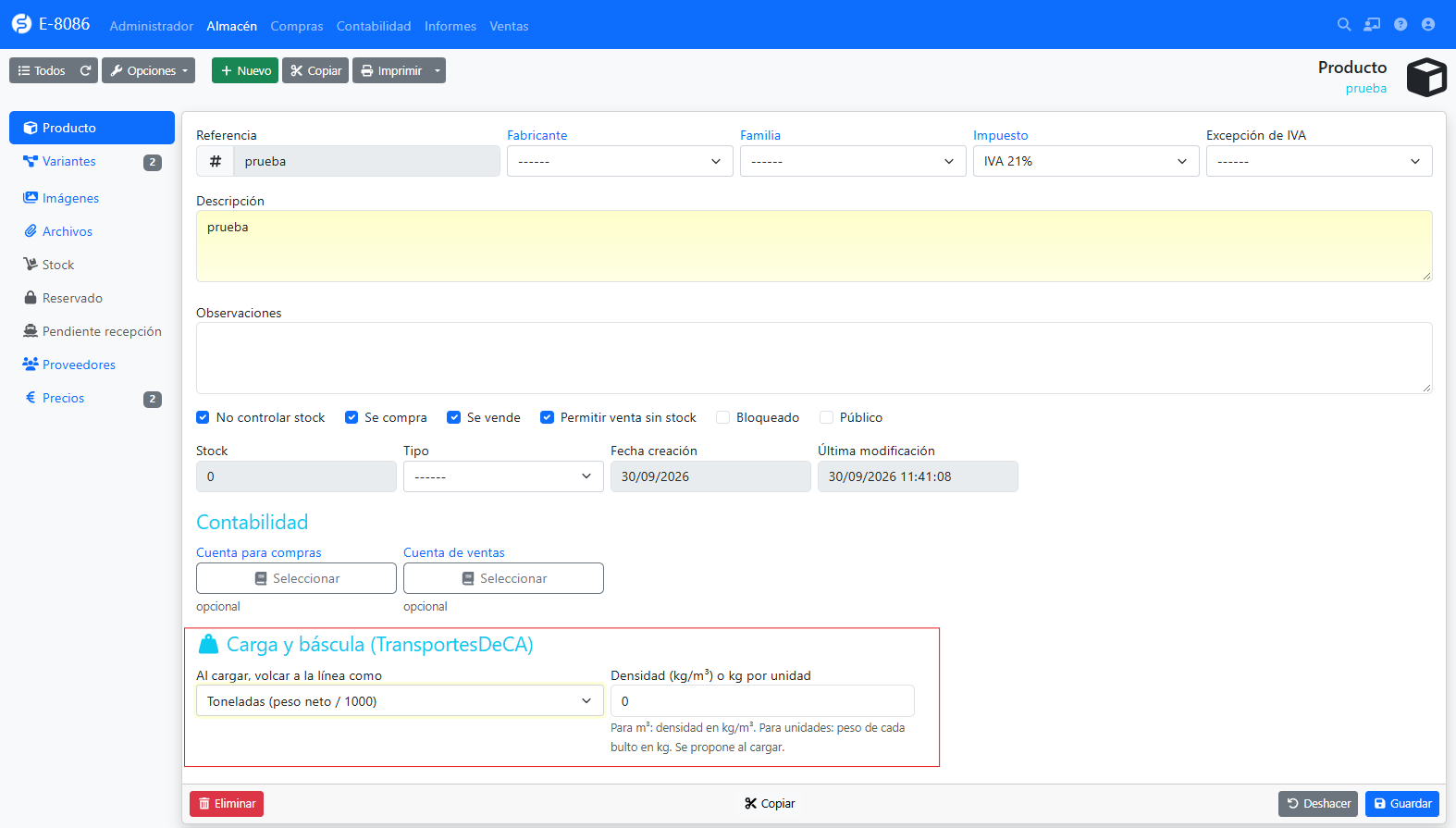This screenshot has width=1456, height=828.
Task: Open the Toneladas (peso neto / 1000) dropdown
Action: click(x=400, y=700)
